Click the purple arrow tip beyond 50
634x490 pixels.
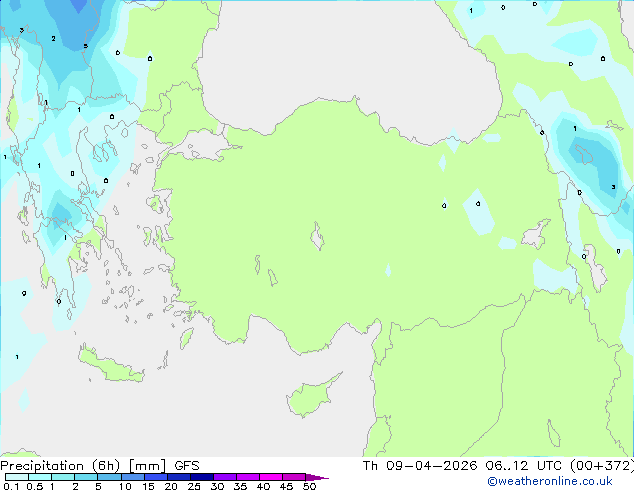[317, 477]
